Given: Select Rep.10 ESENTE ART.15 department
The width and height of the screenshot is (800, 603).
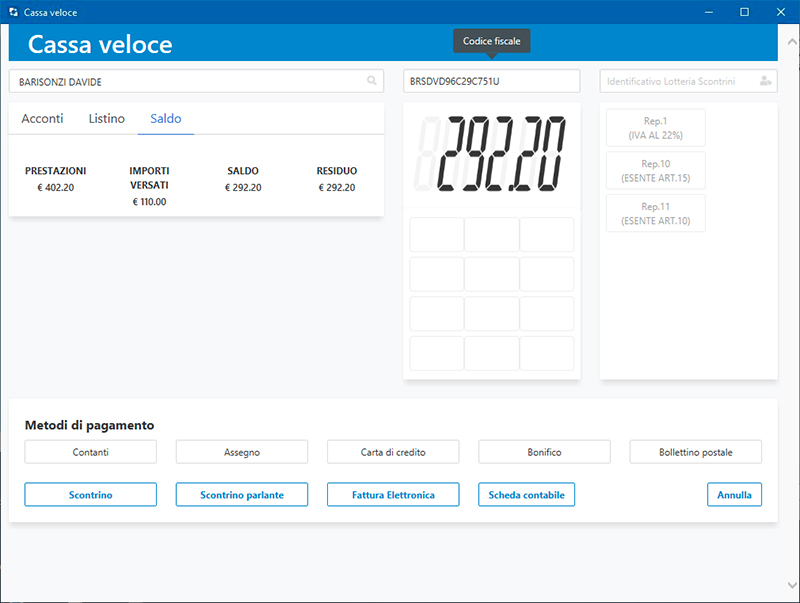Looking at the screenshot, I should 655,171.
